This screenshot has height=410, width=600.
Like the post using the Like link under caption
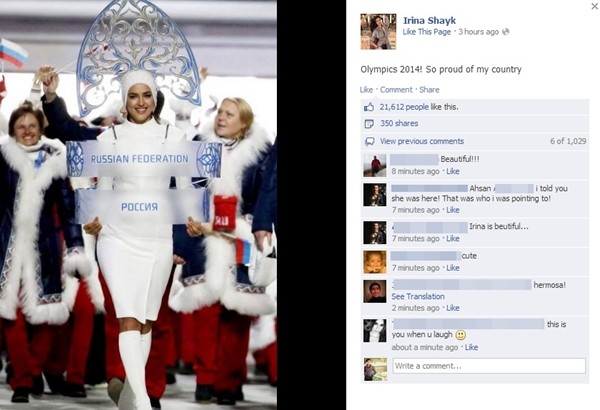tap(366, 90)
